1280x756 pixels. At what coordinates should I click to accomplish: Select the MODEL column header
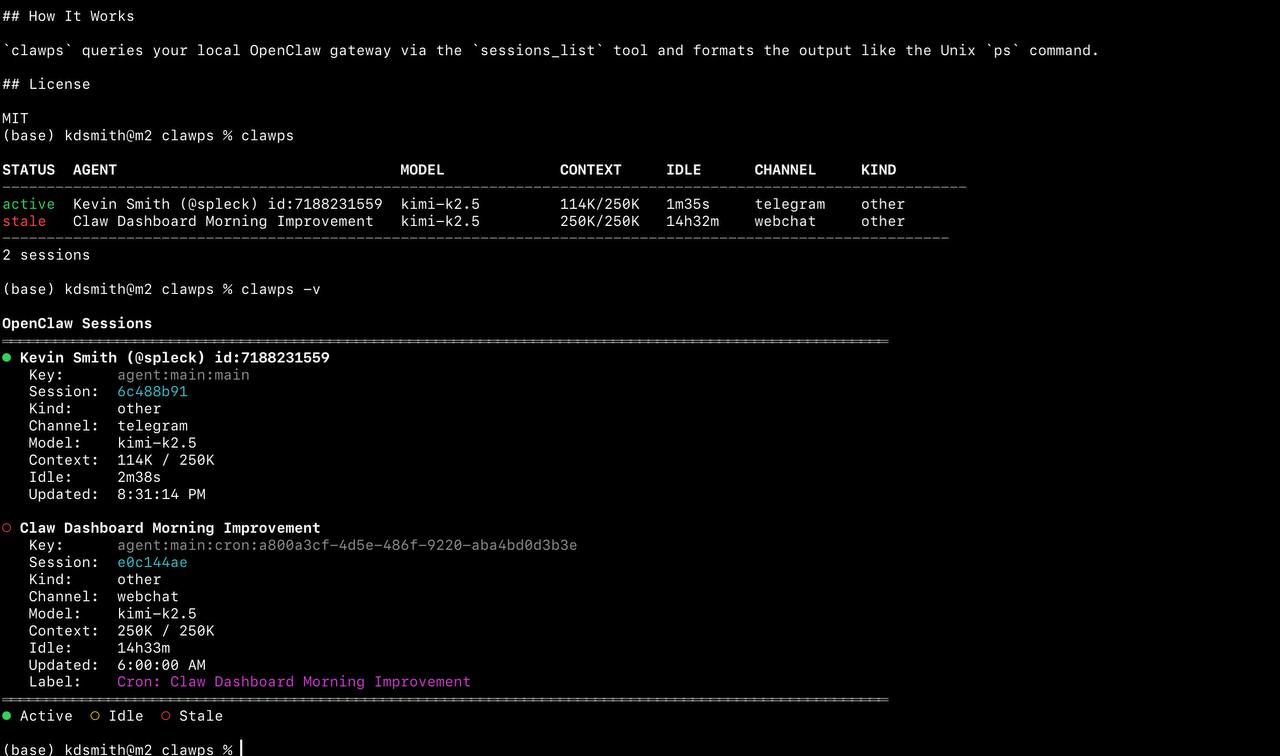click(421, 170)
